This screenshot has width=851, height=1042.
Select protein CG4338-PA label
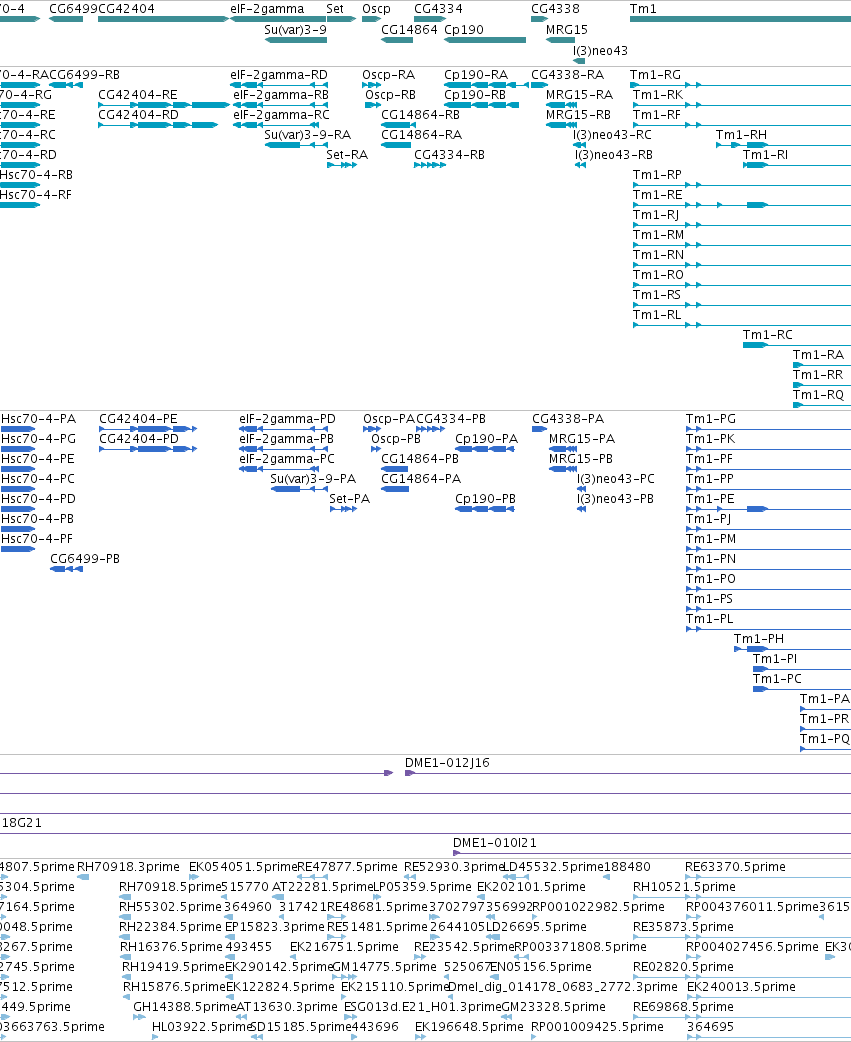[x=568, y=419]
